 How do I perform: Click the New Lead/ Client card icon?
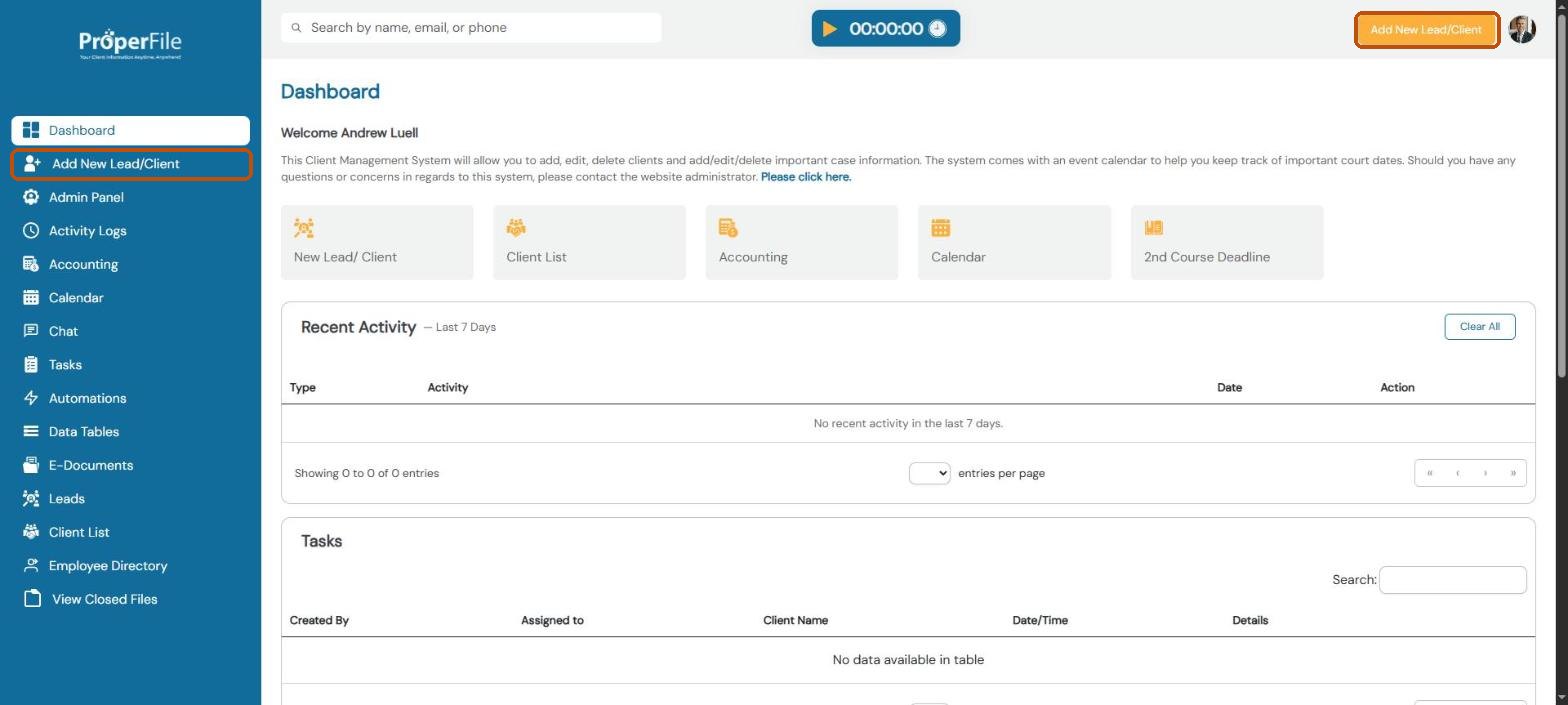coord(304,228)
